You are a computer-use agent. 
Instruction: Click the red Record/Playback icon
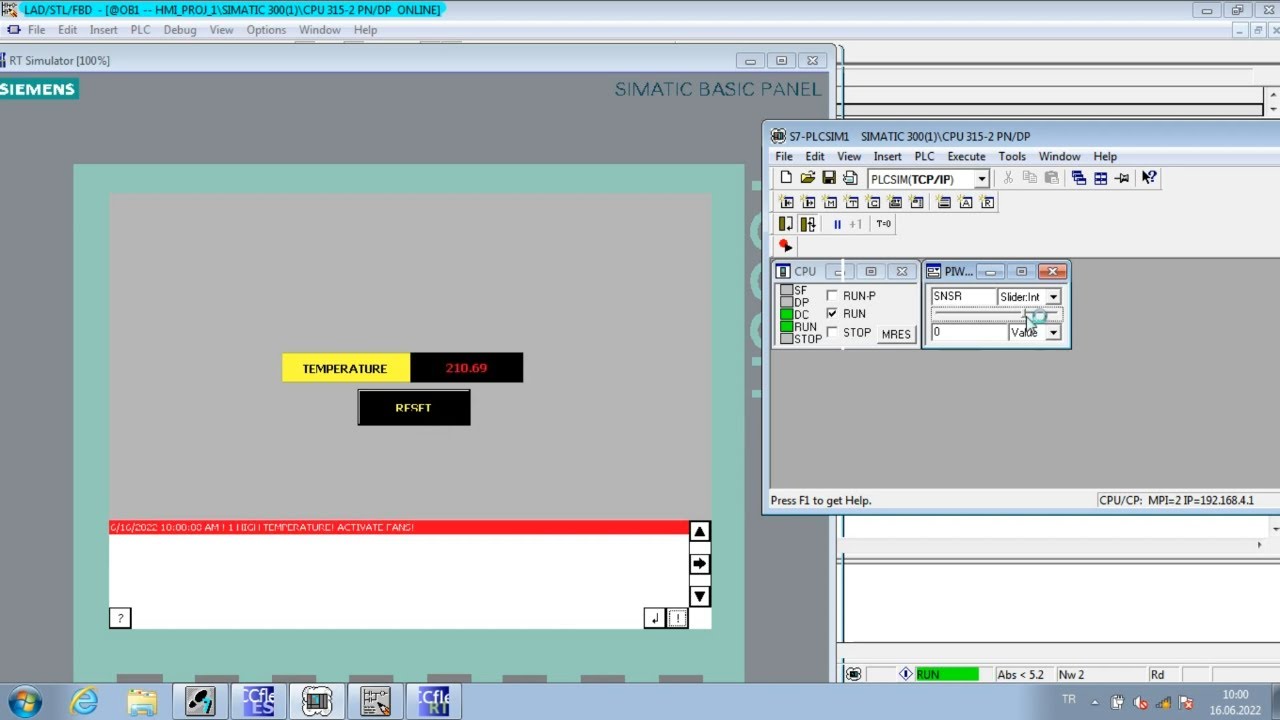point(786,246)
